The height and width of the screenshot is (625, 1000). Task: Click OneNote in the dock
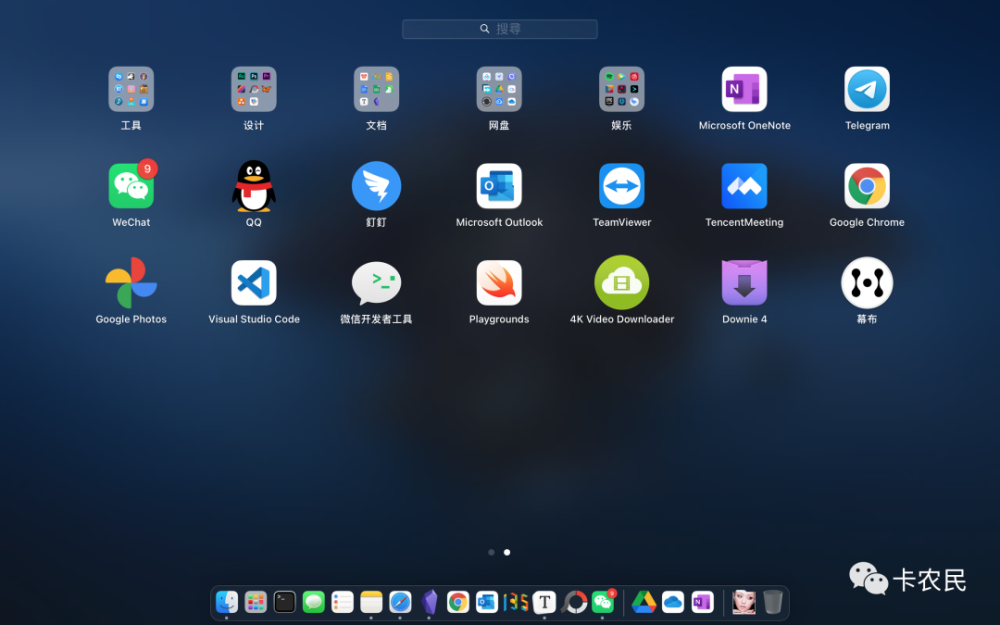(x=702, y=602)
